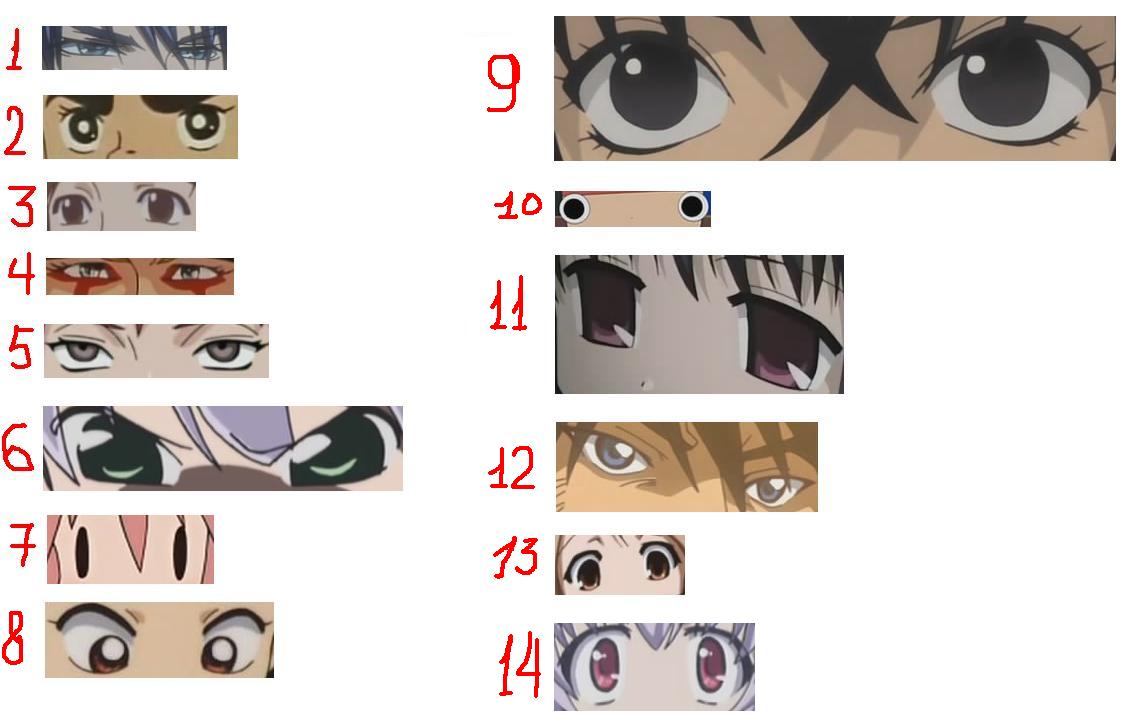Click the red handwritten number 14
The image size is (1138, 726).
[x=520, y=665]
